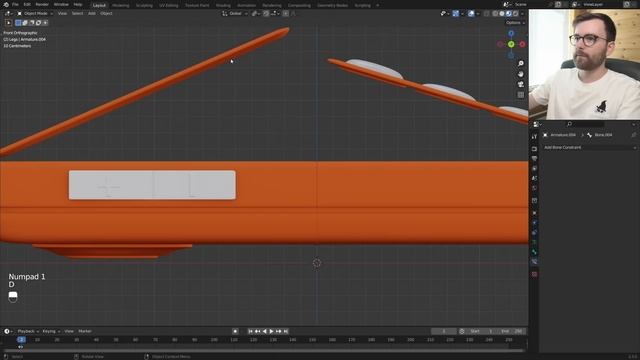Open the File menu
This screenshot has width=640, height=360.
click(16, 4)
